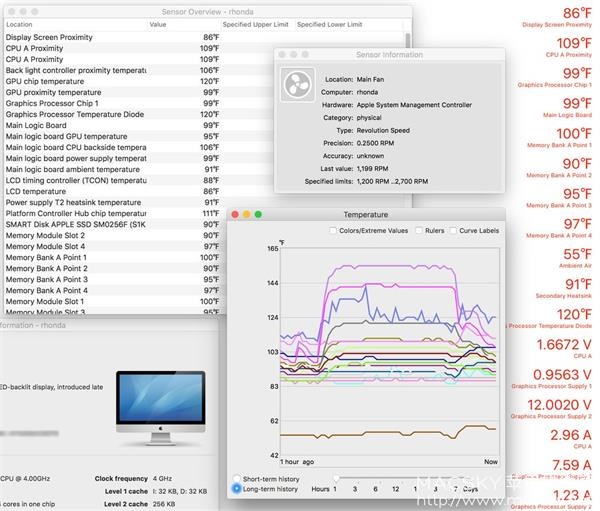Click the Level 2 cache 256 KB value
The width and height of the screenshot is (600, 511).
pos(164,504)
